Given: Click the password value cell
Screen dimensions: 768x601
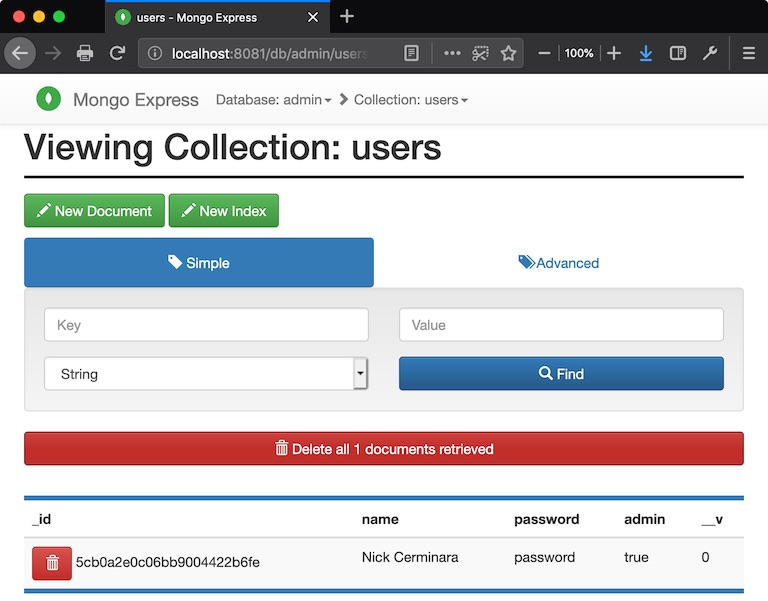Looking at the screenshot, I should coord(544,557).
